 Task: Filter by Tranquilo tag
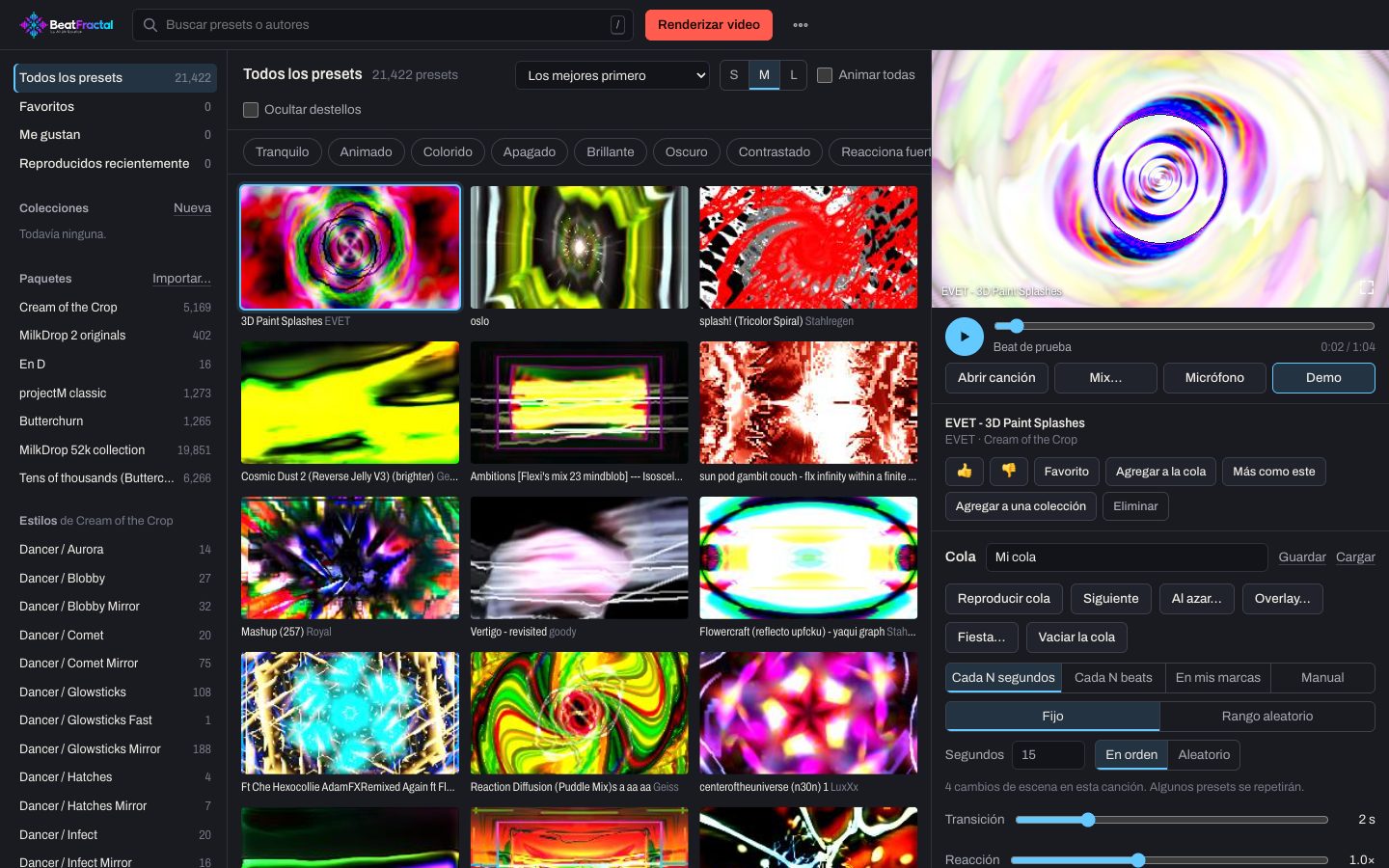pos(283,152)
